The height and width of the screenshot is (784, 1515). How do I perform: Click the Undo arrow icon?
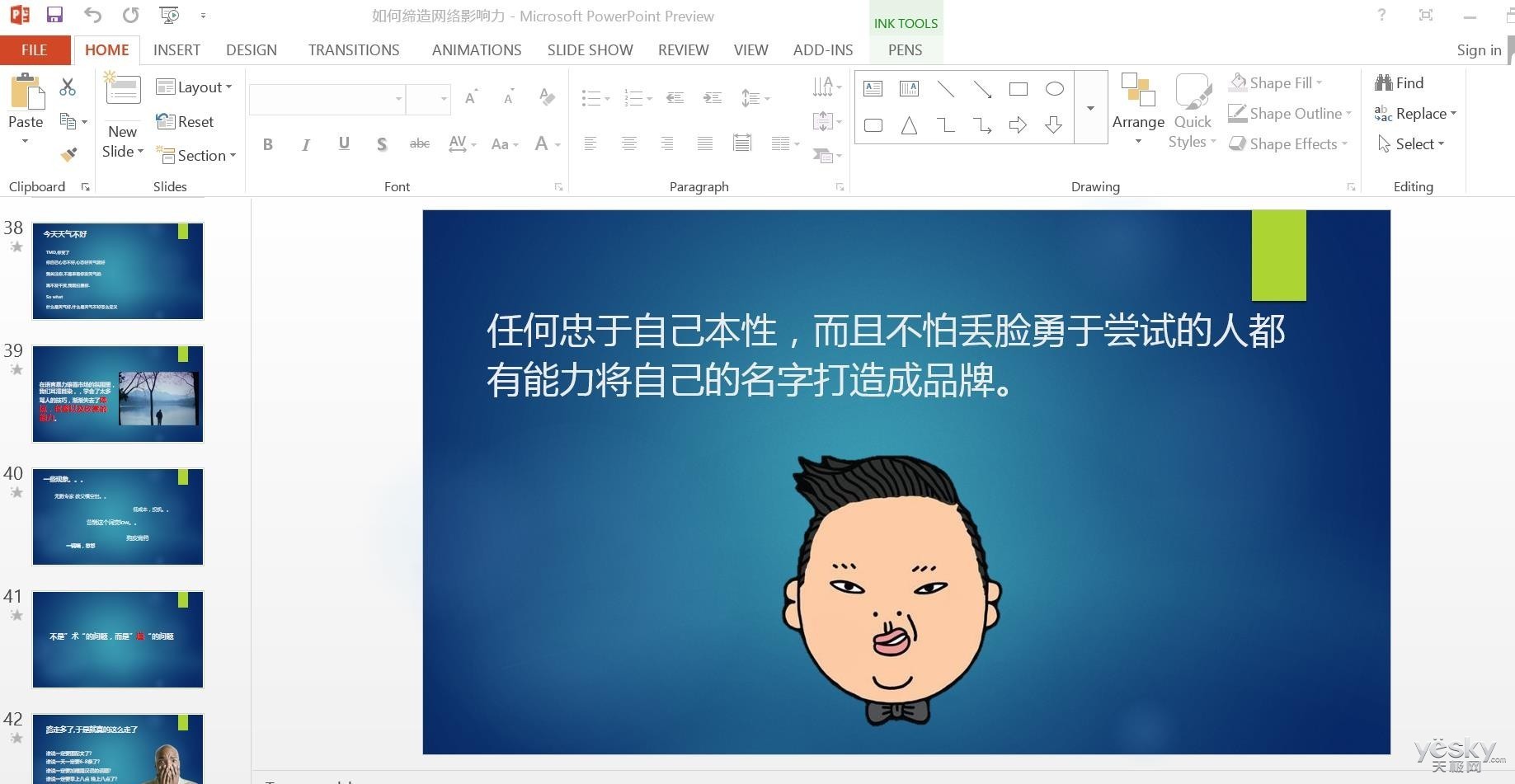pyautogui.click(x=92, y=15)
